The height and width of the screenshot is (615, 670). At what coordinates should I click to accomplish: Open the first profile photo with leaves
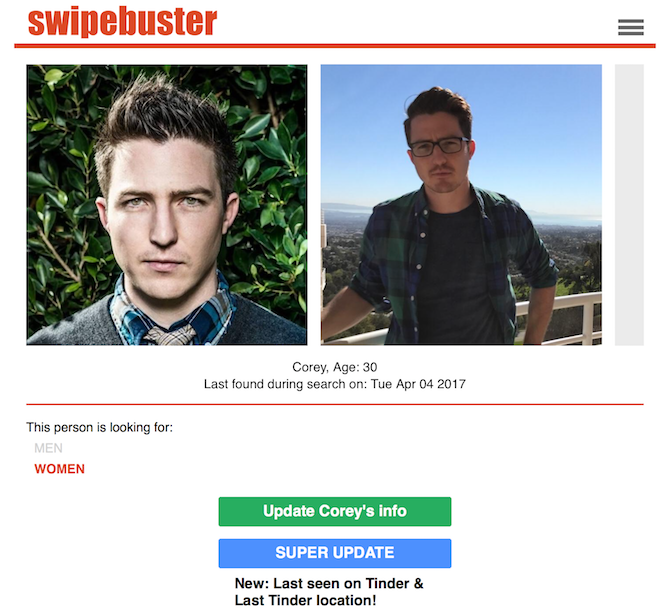167,205
